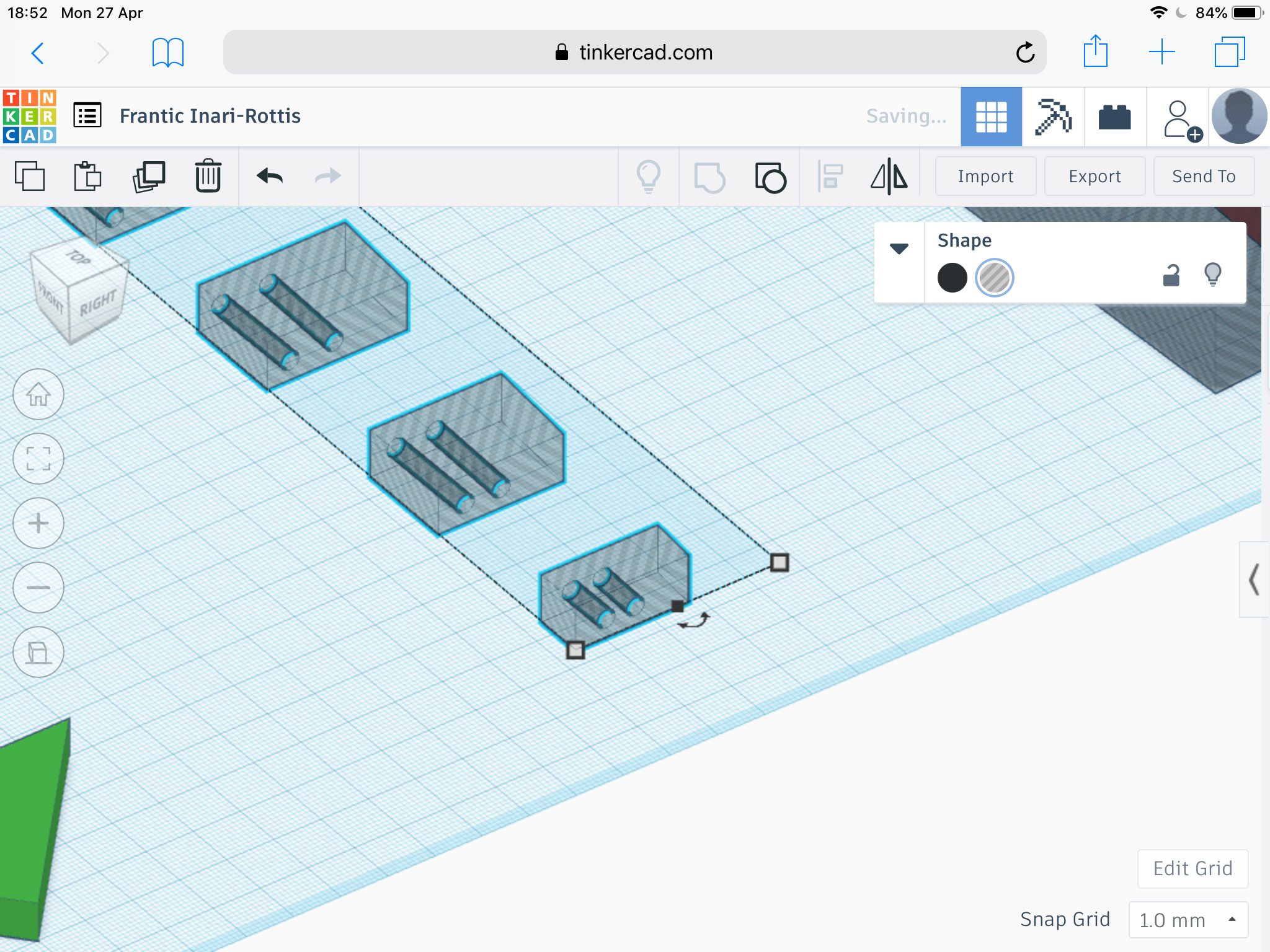The image size is (1270, 952).
Task: Rename the design Frantic Inari-Rottis
Action: coord(210,117)
